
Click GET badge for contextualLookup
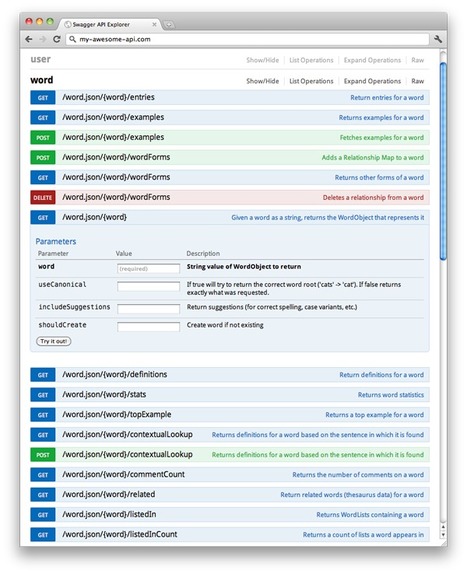[43, 435]
